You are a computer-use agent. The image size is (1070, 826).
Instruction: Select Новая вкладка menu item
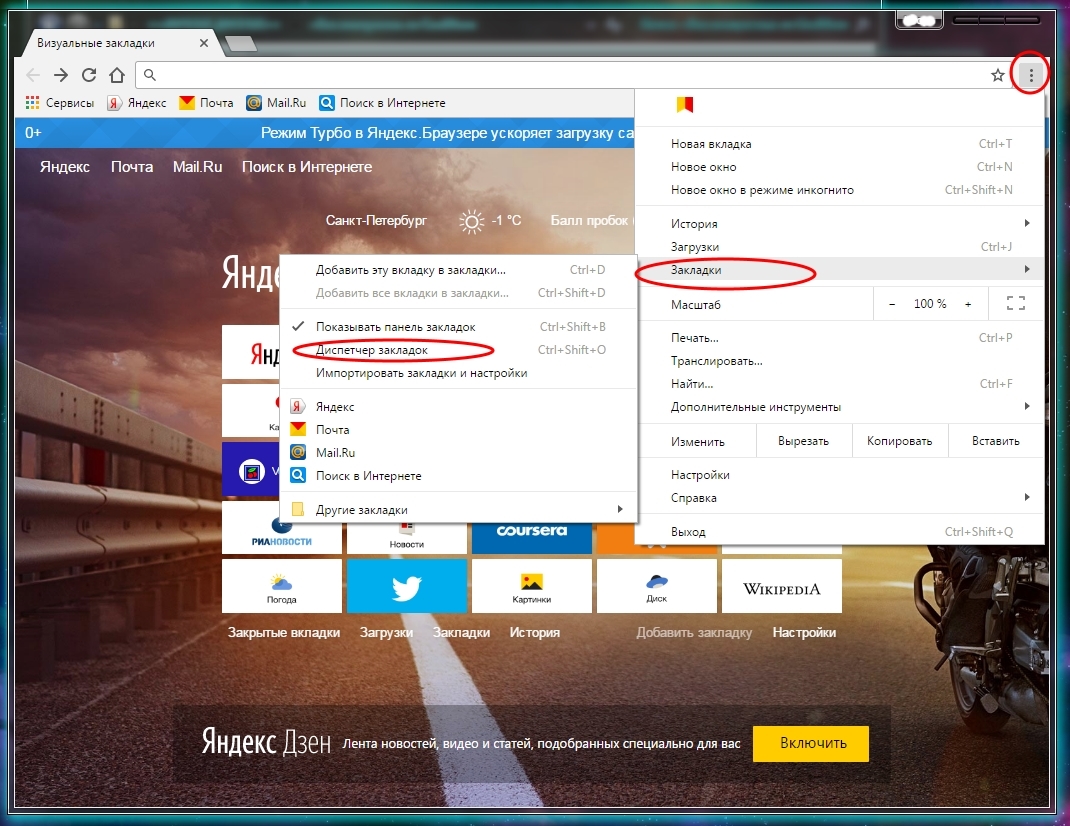pos(839,144)
